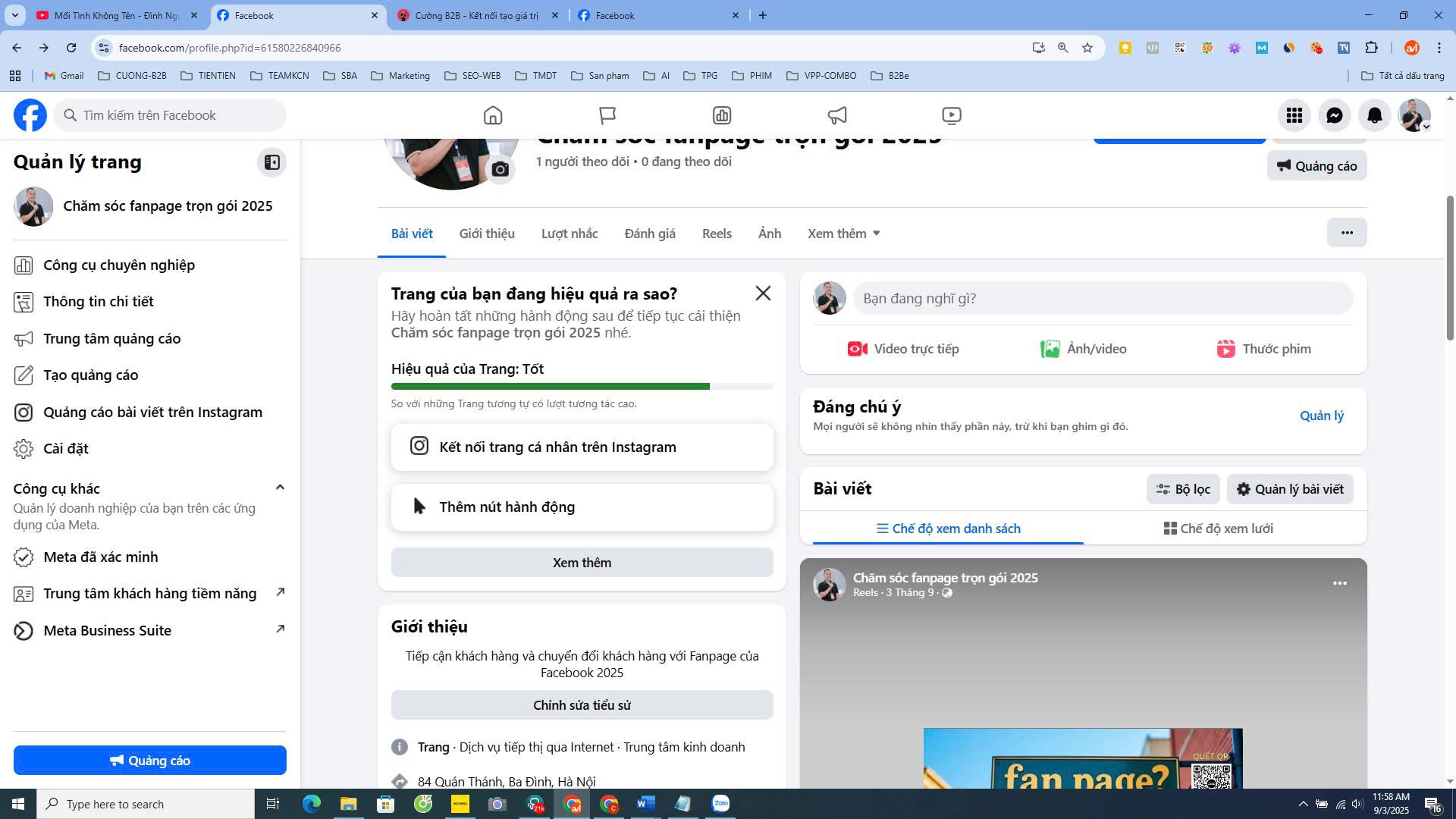Screen dimensions: 1456x819
Task: Create a Thước phim reel
Action: (x=1263, y=349)
